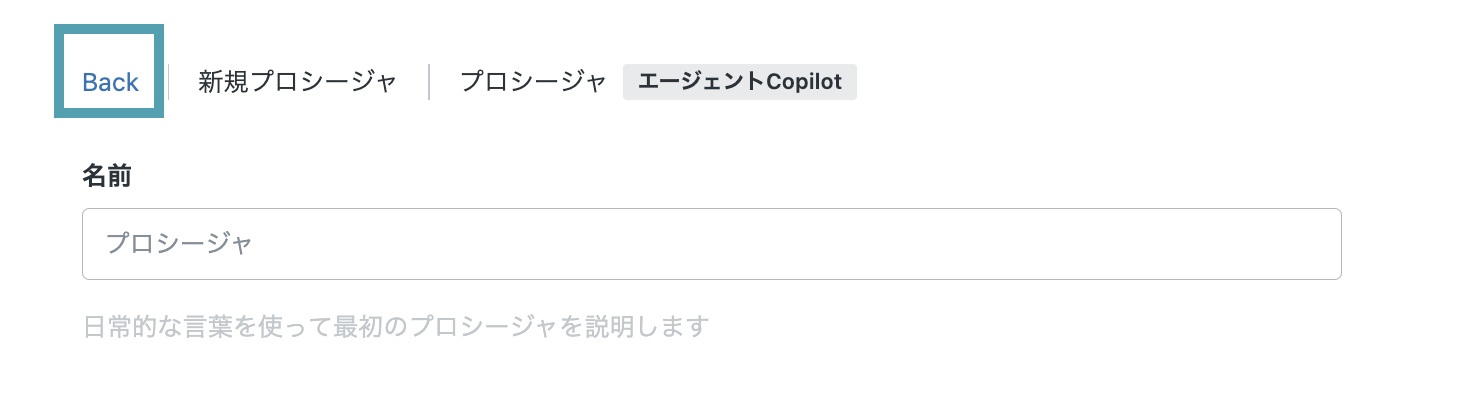This screenshot has width=1478, height=394.
Task: Click the word エージェント in the gray badge
Action: pos(701,82)
